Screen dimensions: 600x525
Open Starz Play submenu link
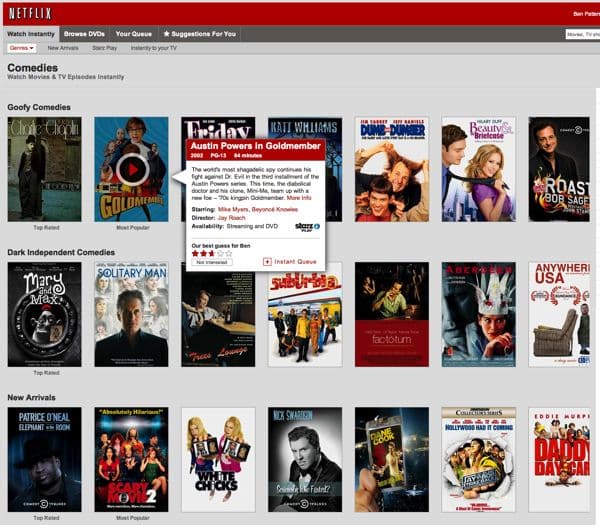tap(104, 48)
